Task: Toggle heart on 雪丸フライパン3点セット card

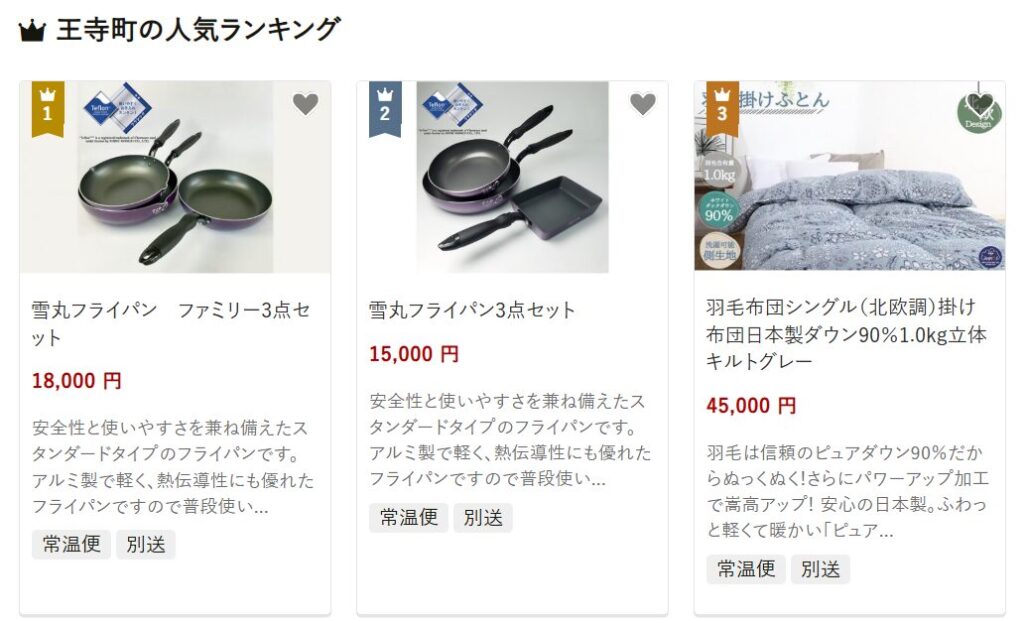Action: point(643,104)
